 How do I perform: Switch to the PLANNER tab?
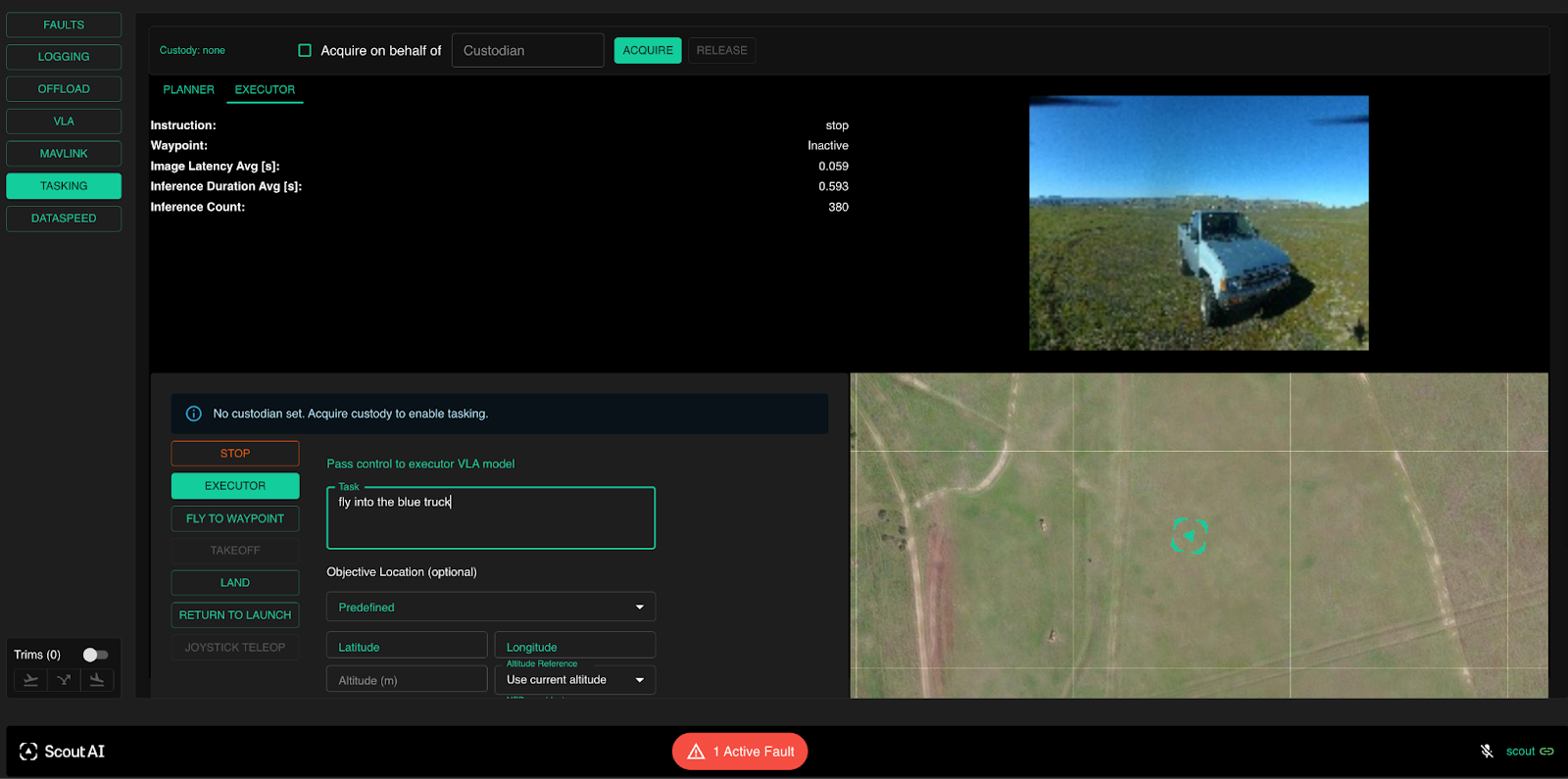[x=188, y=89]
